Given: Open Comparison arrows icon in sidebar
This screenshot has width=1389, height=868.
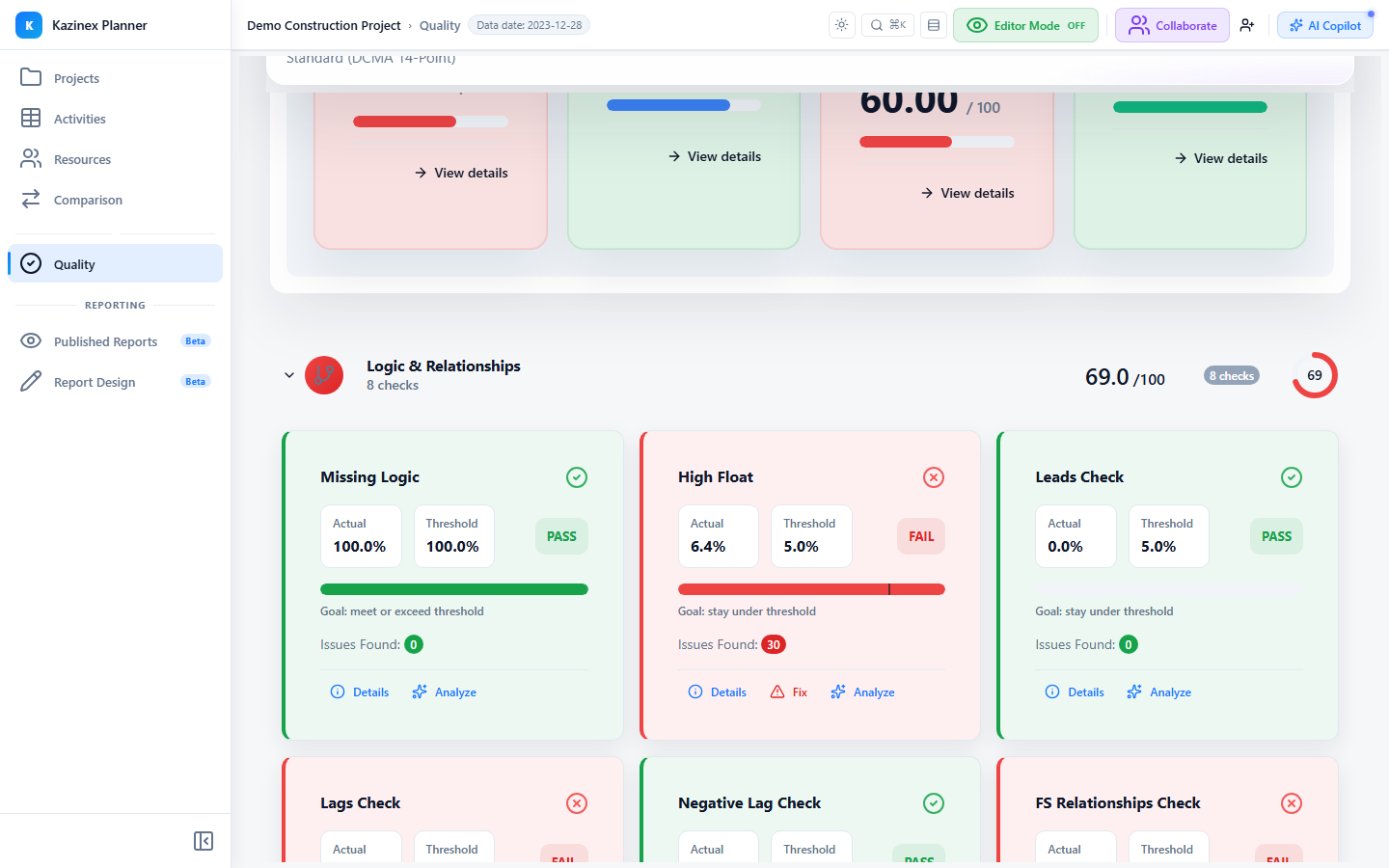Looking at the screenshot, I should (31, 199).
